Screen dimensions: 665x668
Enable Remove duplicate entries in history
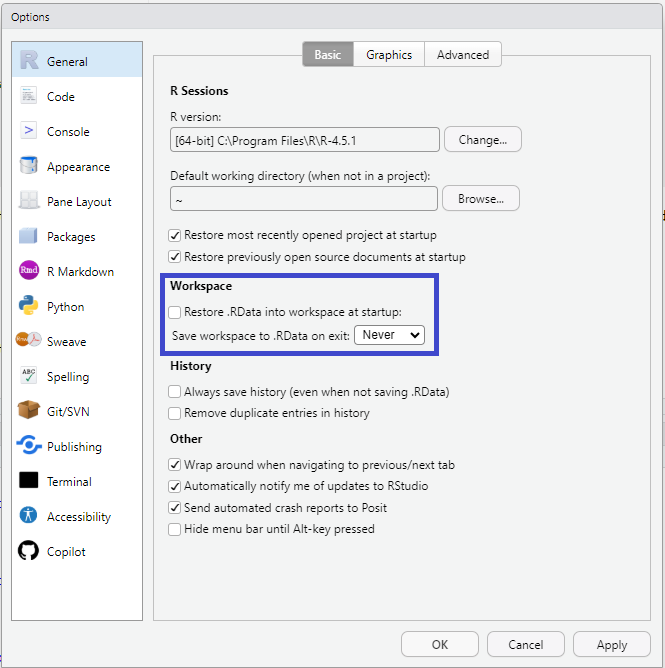coord(175,413)
